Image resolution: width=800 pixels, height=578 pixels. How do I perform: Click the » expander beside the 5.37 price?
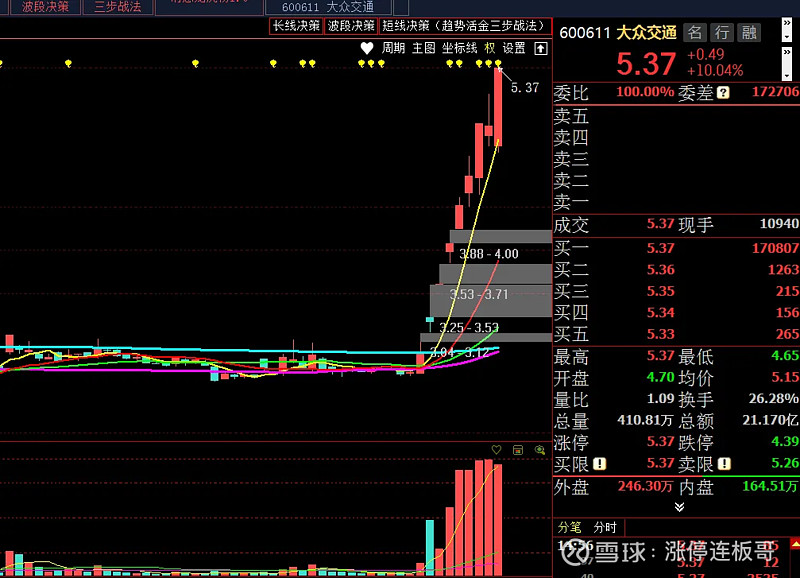787,53
